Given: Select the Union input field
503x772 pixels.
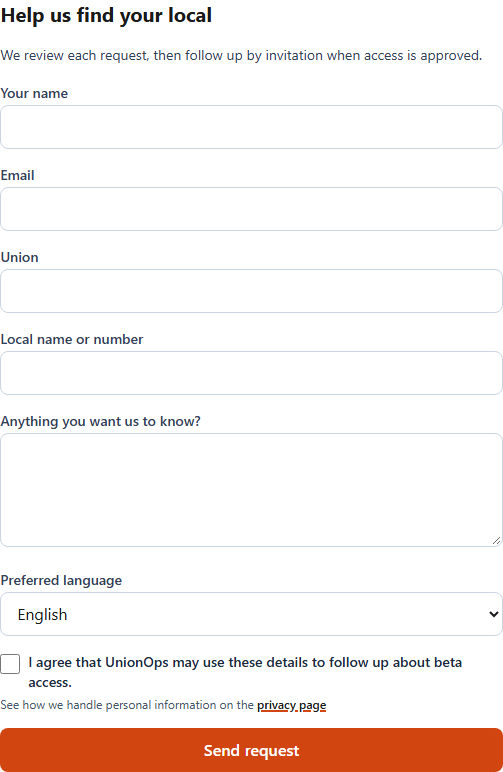Looking at the screenshot, I should pos(251,291).
